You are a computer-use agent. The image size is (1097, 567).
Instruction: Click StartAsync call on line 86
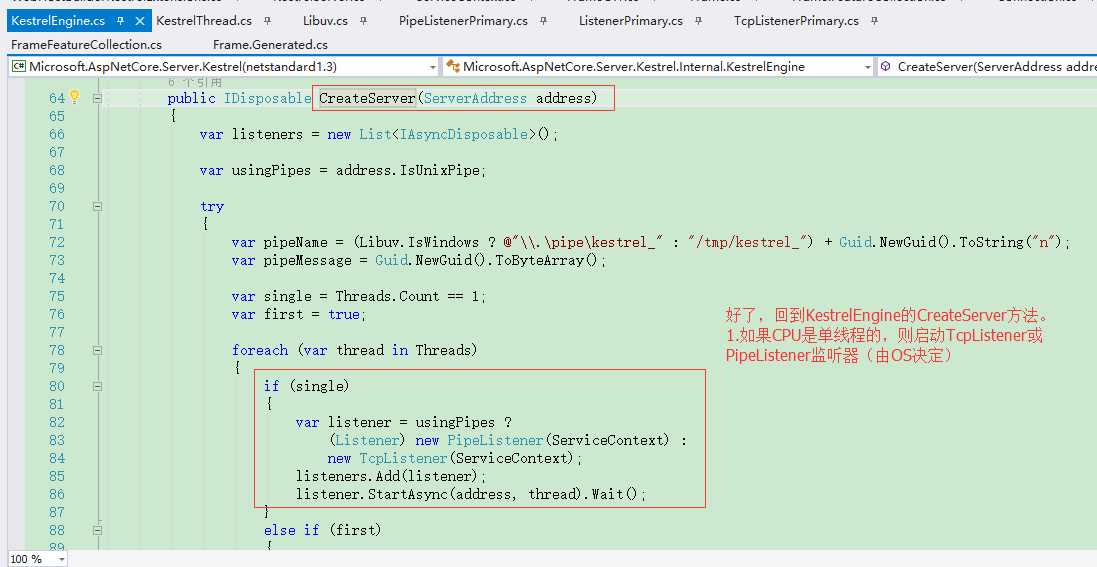point(407,494)
